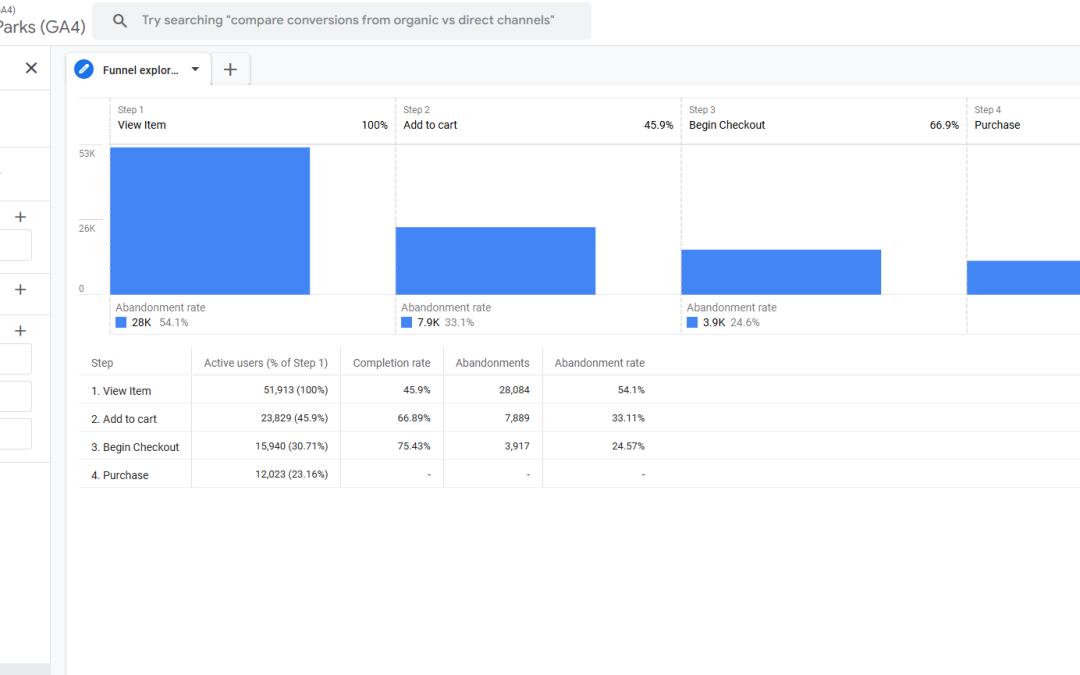Click the 75.43% completion rate cell

(x=414, y=446)
